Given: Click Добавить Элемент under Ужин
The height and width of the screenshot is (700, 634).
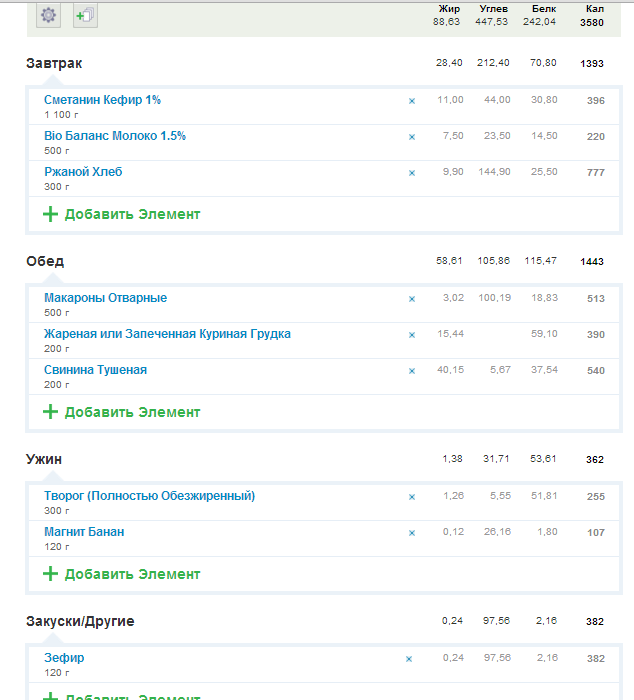Looking at the screenshot, I should point(122,574).
